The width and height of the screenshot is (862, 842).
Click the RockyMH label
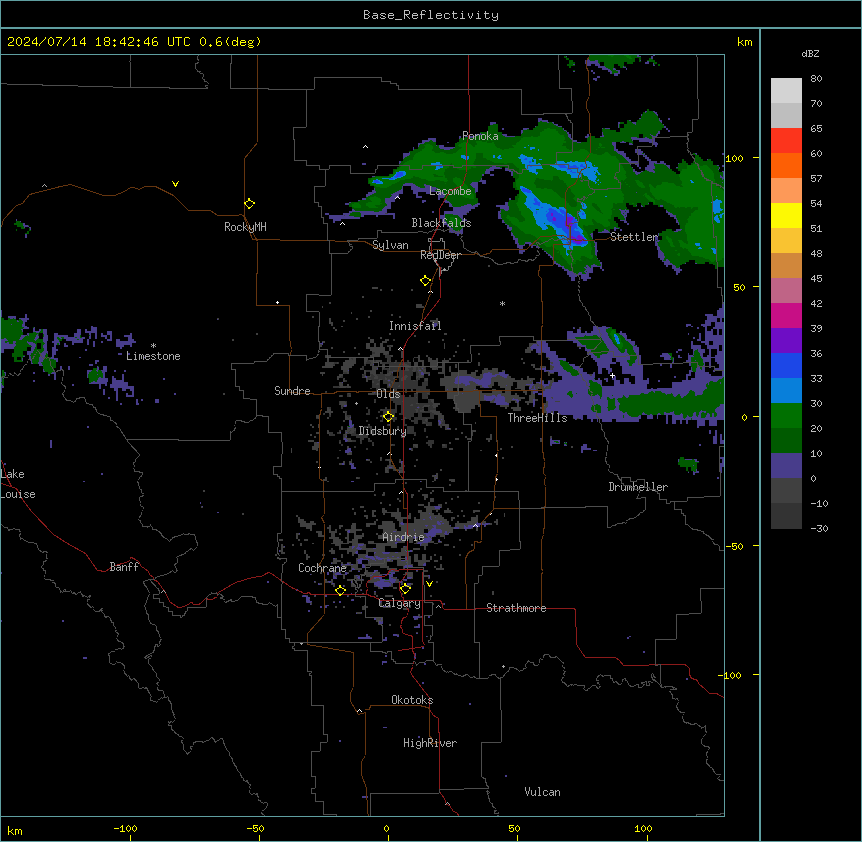(245, 227)
